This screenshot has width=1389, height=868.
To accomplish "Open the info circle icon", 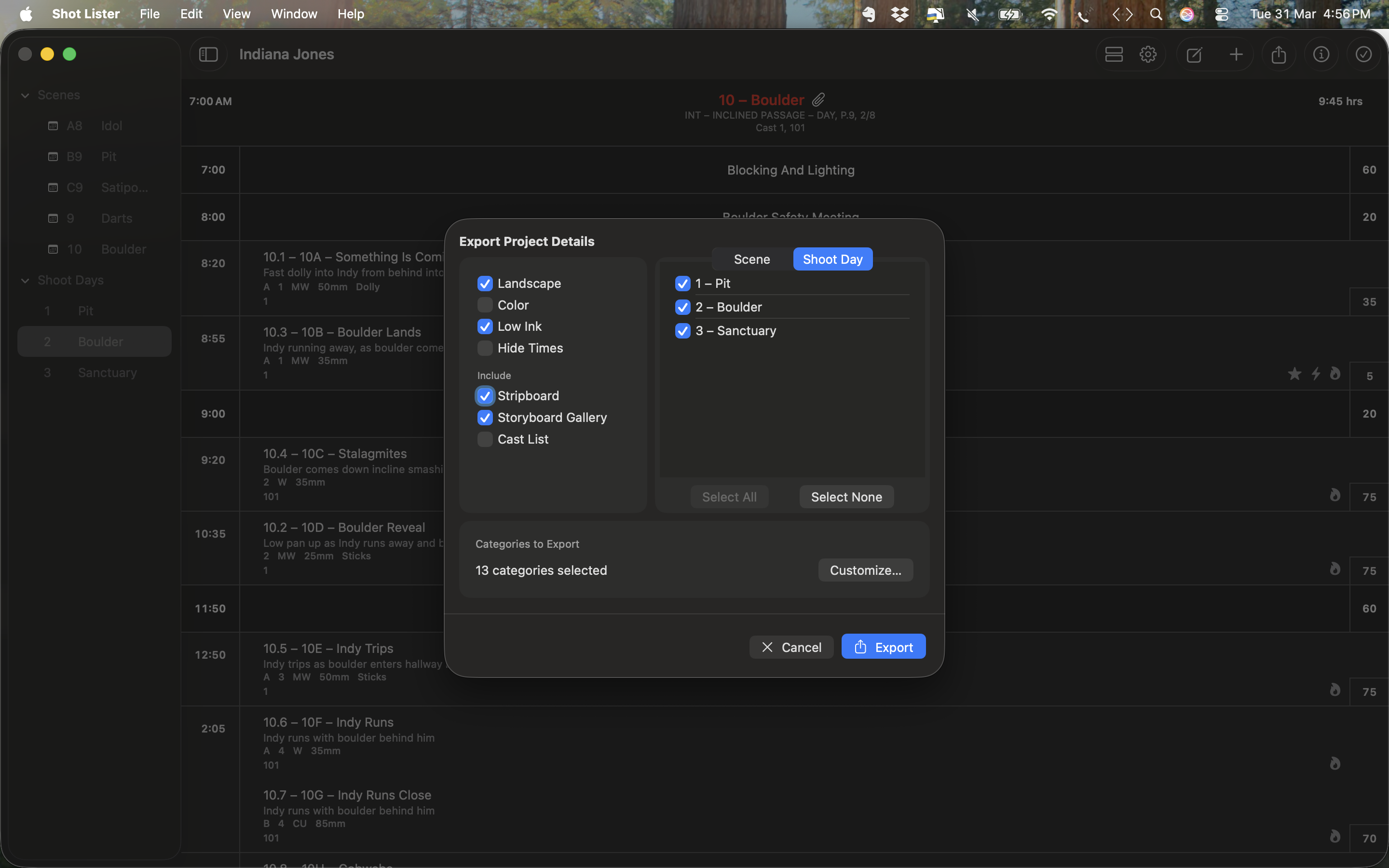I will (1321, 54).
